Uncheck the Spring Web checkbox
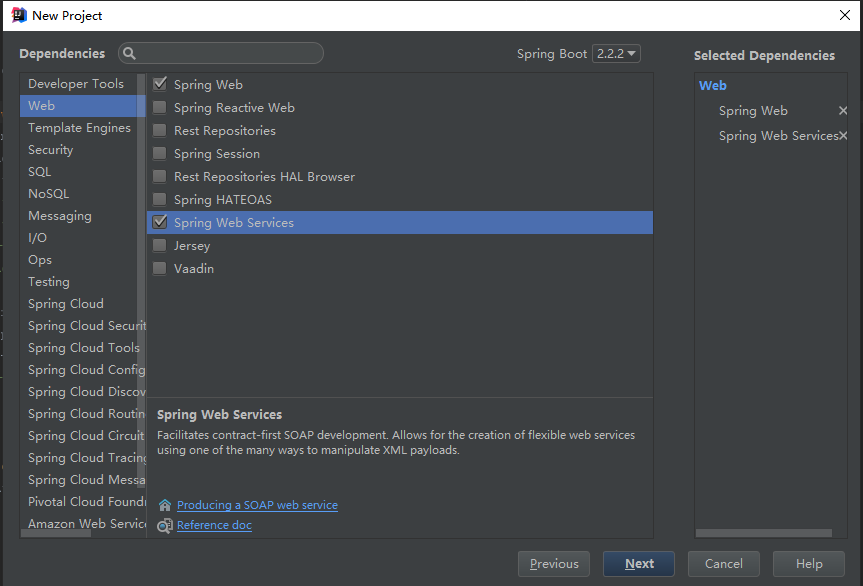 [160, 84]
